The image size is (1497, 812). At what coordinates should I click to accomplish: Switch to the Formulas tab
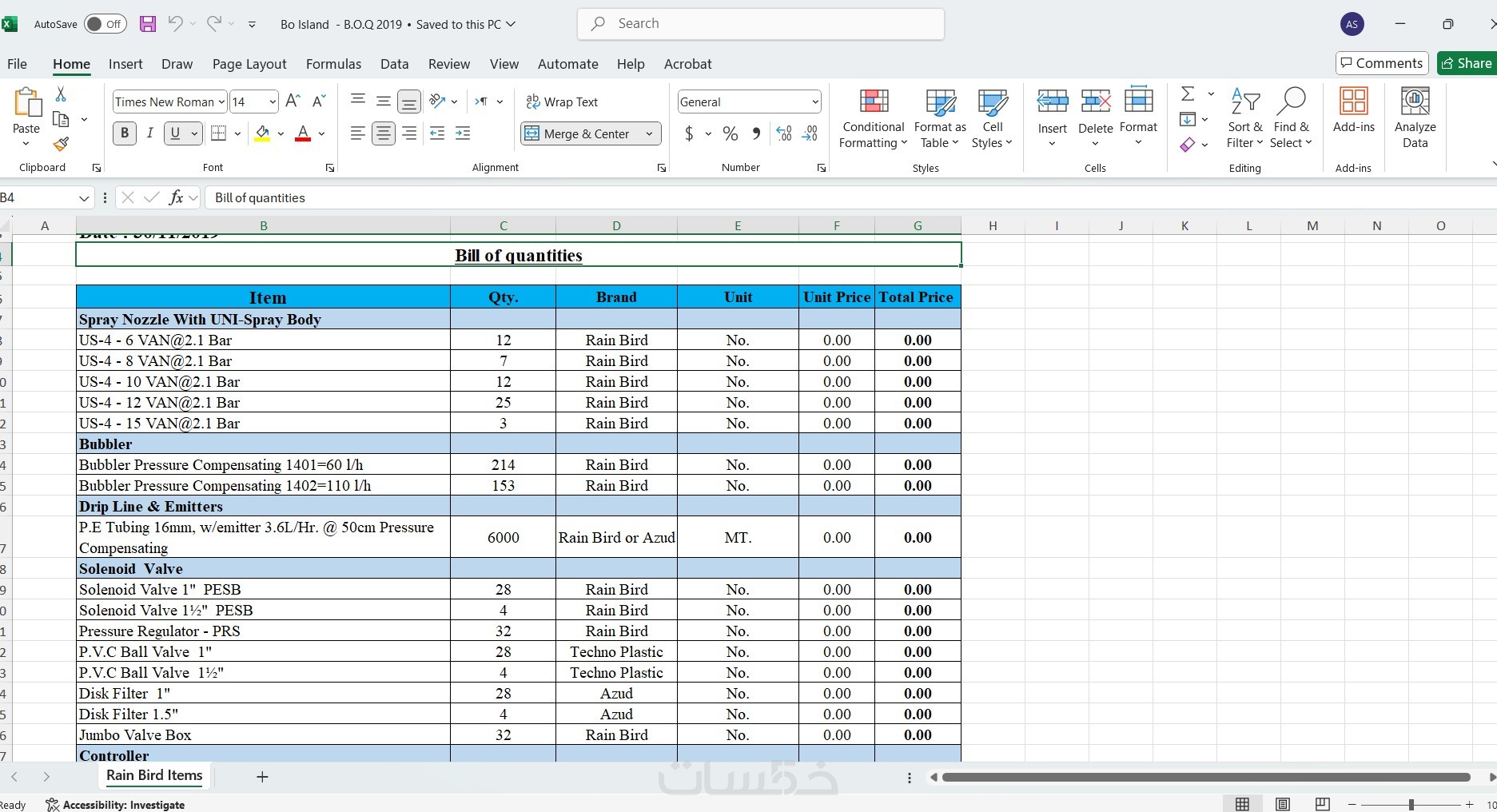[333, 64]
